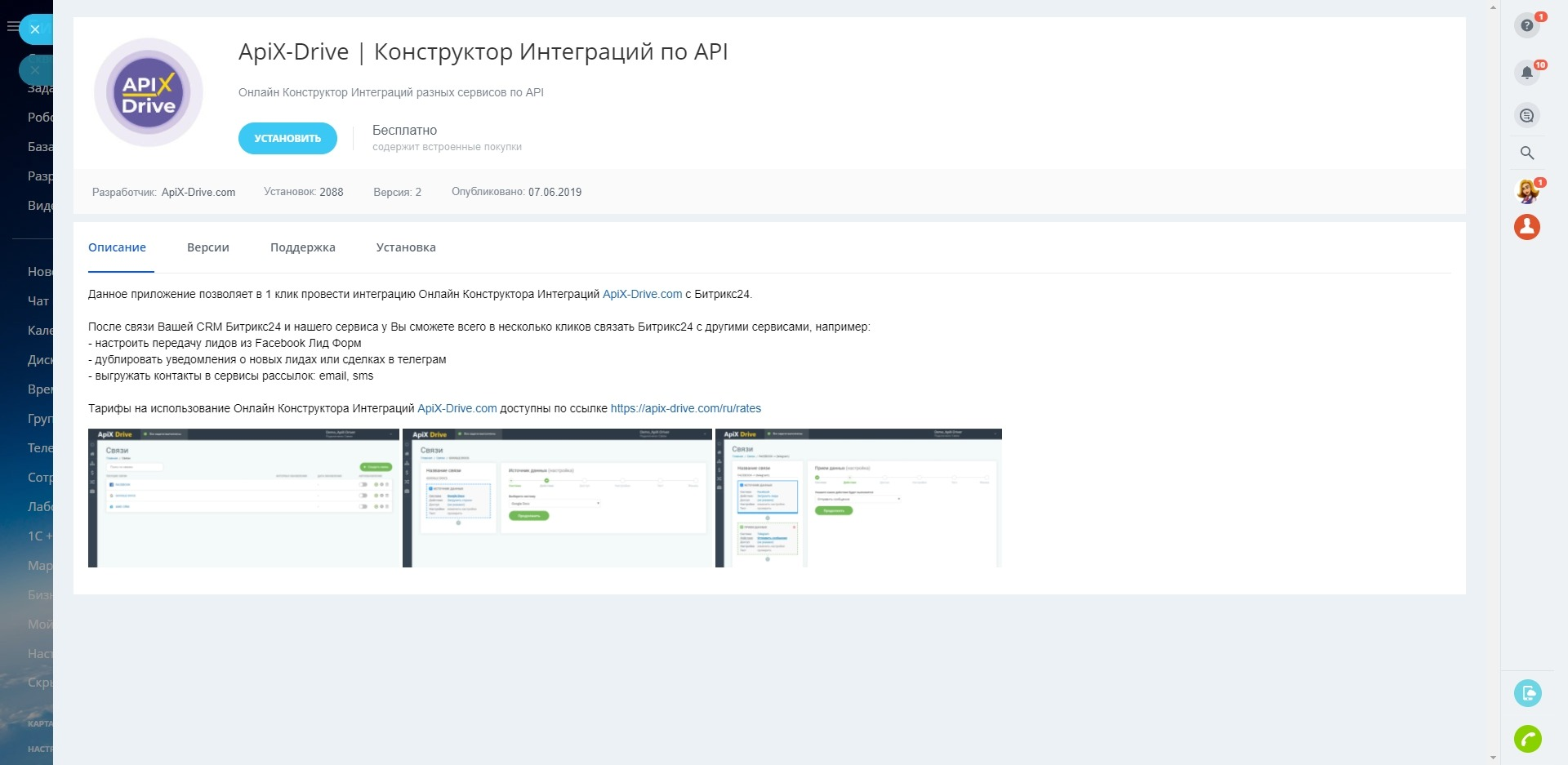Click the scrollbar down arrow

[x=1493, y=758]
